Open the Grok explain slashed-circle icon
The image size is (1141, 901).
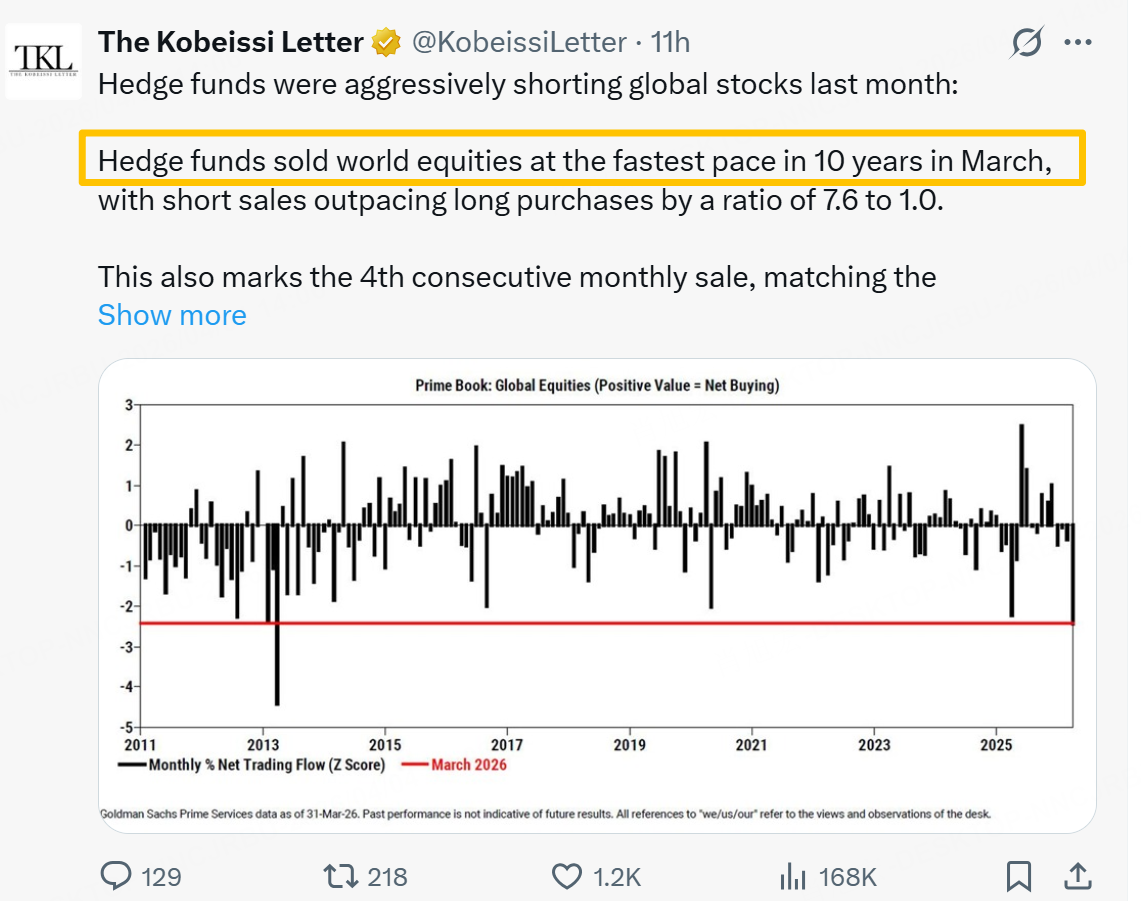1027,42
